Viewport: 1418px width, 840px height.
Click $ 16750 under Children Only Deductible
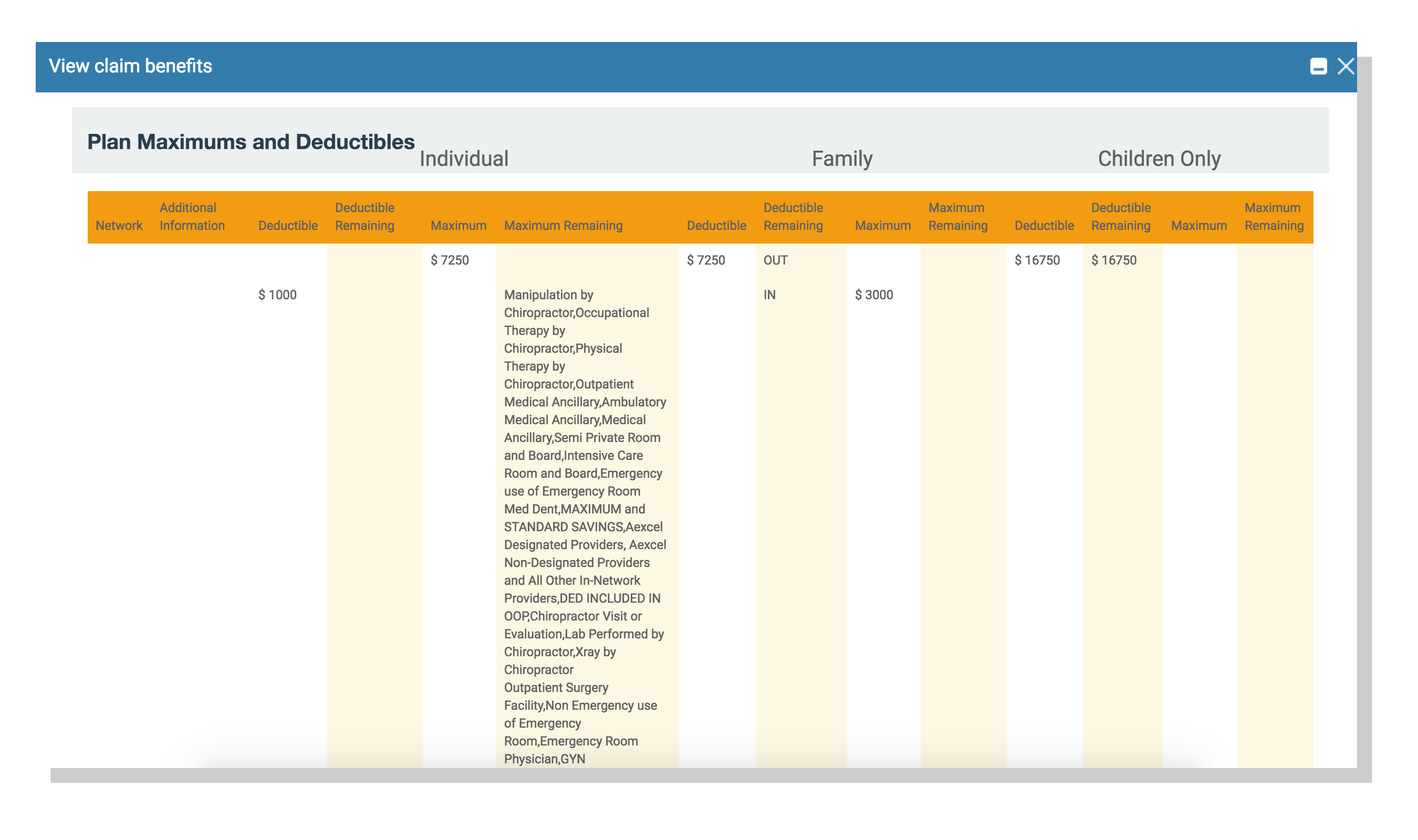[1037, 260]
